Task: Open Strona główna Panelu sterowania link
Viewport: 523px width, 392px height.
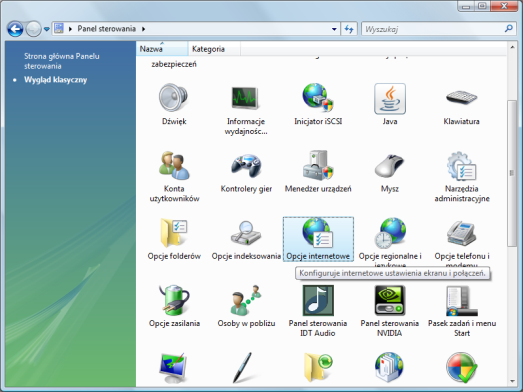Action: [x=62, y=61]
